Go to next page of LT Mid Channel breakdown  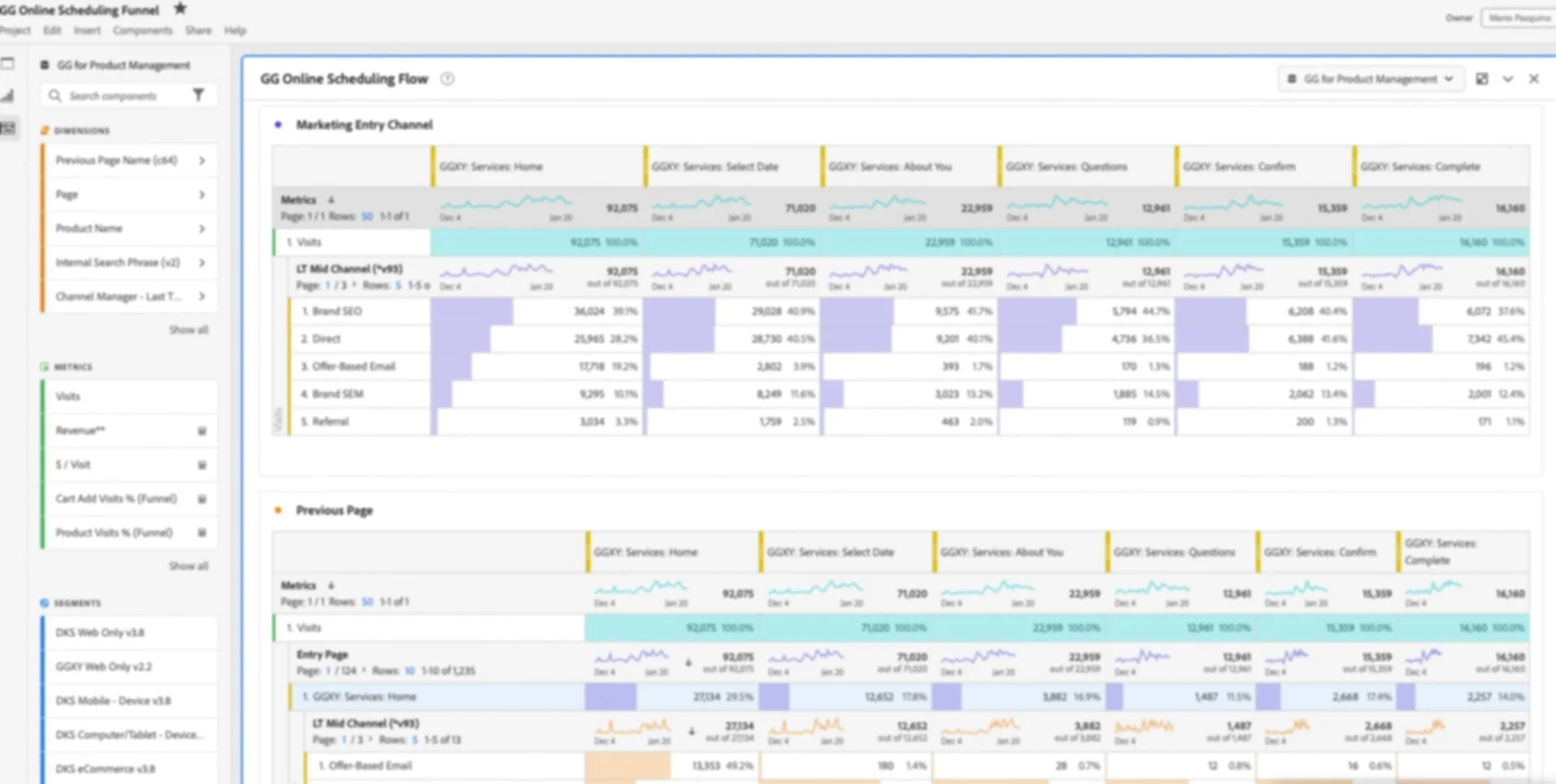tap(355, 285)
